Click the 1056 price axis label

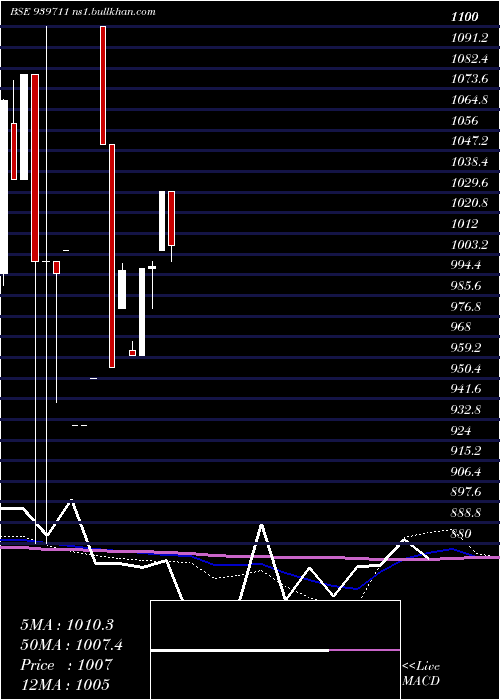(x=465, y=121)
